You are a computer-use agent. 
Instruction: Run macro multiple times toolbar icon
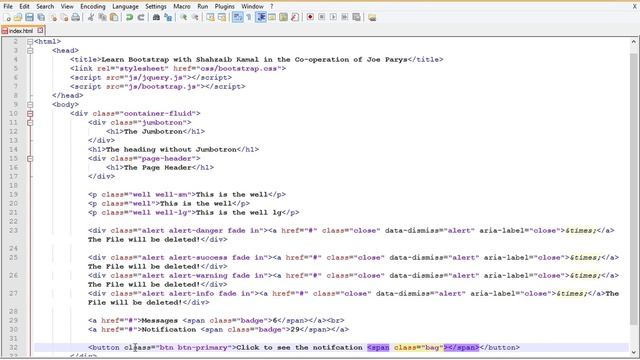coord(345,17)
